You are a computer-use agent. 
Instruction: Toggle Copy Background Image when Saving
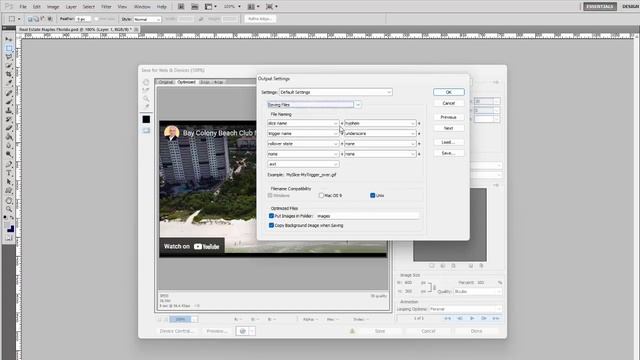(271, 225)
